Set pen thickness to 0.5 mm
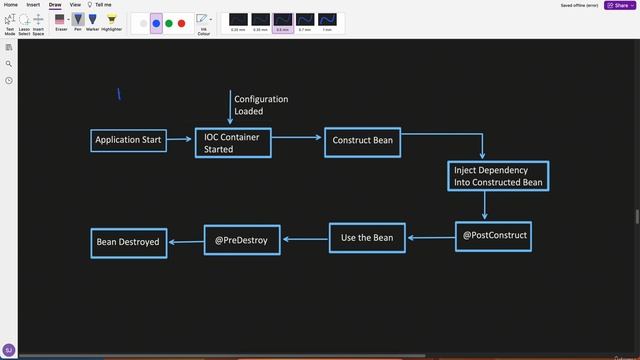The image size is (640, 360). (x=283, y=22)
